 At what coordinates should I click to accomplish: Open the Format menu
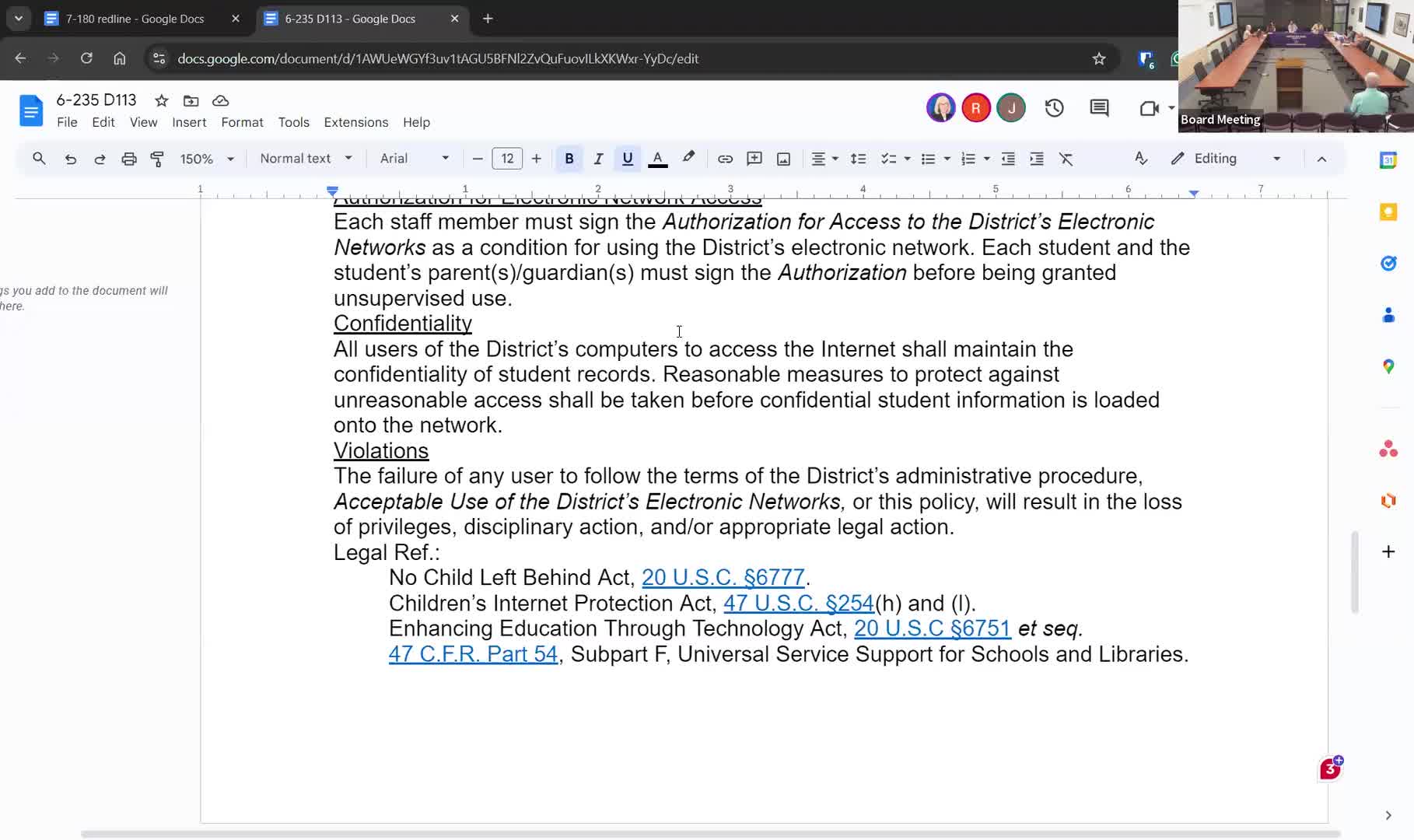[242, 122]
